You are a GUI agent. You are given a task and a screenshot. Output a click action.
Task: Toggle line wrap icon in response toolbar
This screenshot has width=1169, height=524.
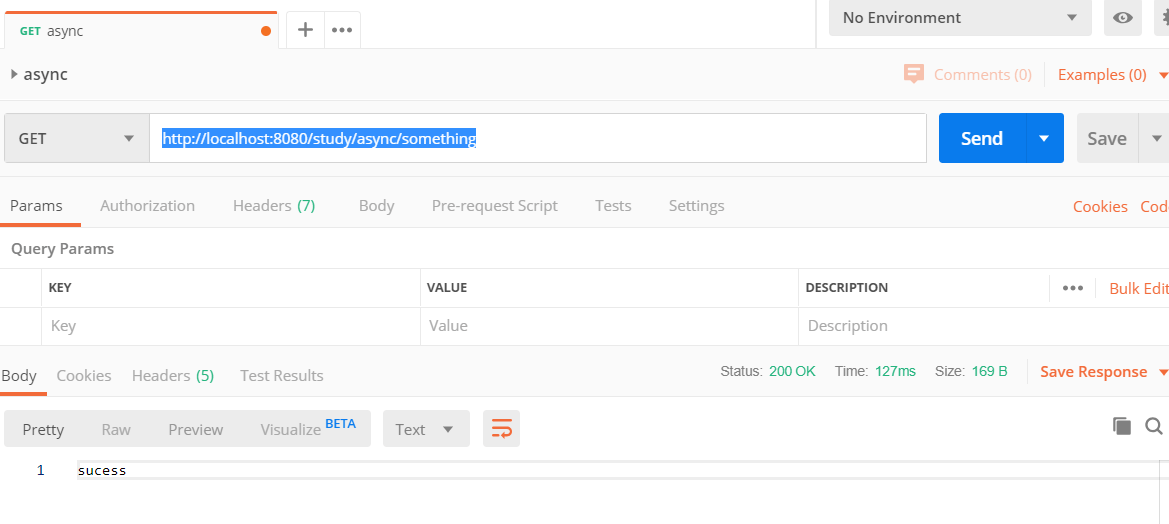(501, 429)
